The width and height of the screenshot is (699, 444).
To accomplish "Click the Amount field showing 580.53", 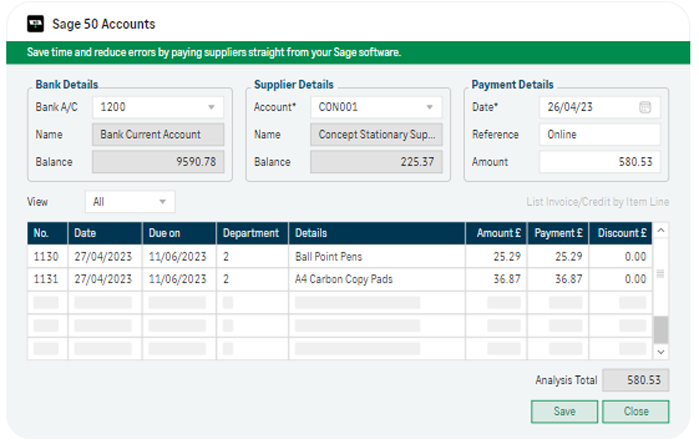I will point(600,162).
